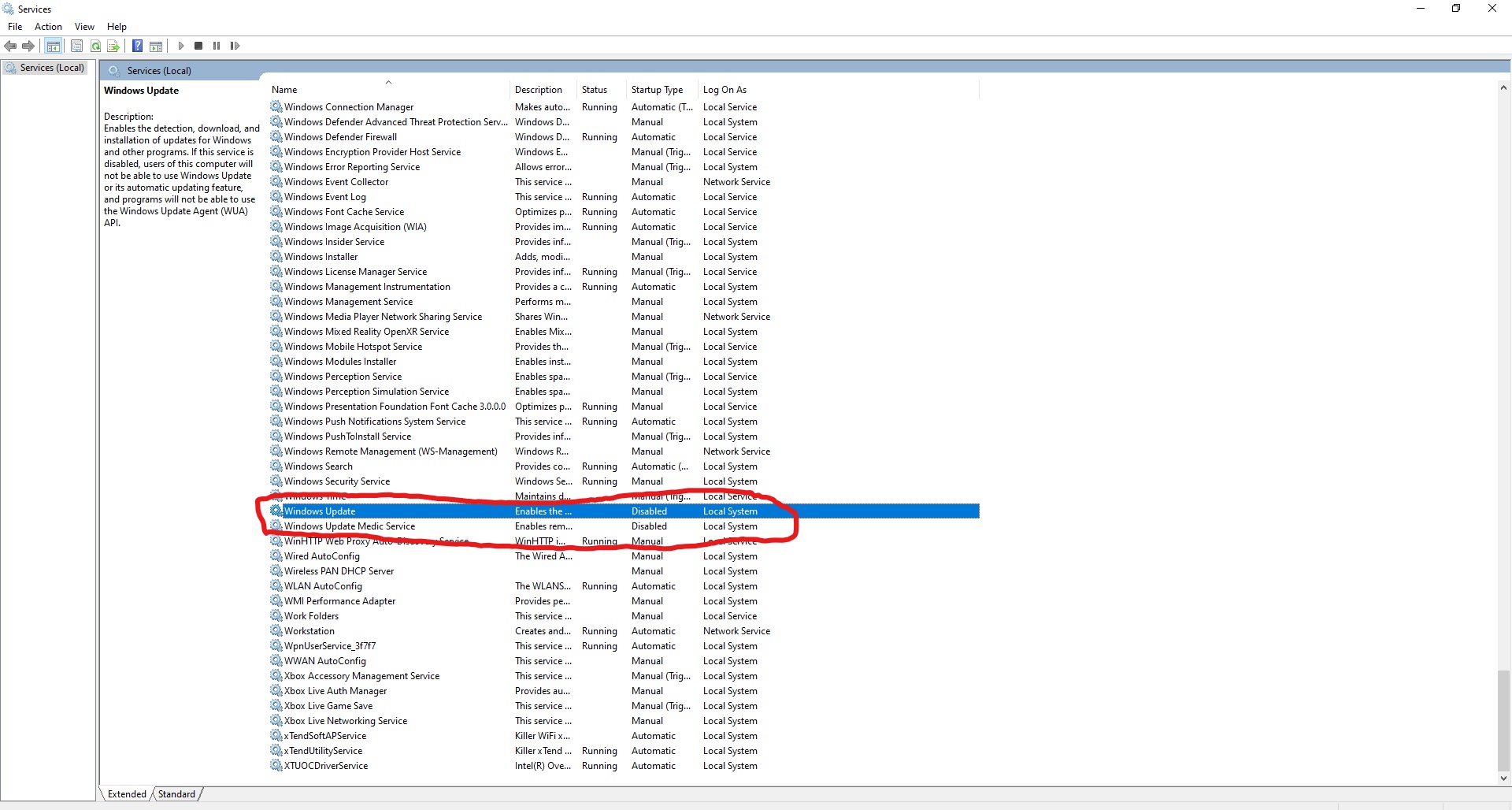The image size is (1512, 810).
Task: Sort by the Description column header
Action: click(x=543, y=90)
